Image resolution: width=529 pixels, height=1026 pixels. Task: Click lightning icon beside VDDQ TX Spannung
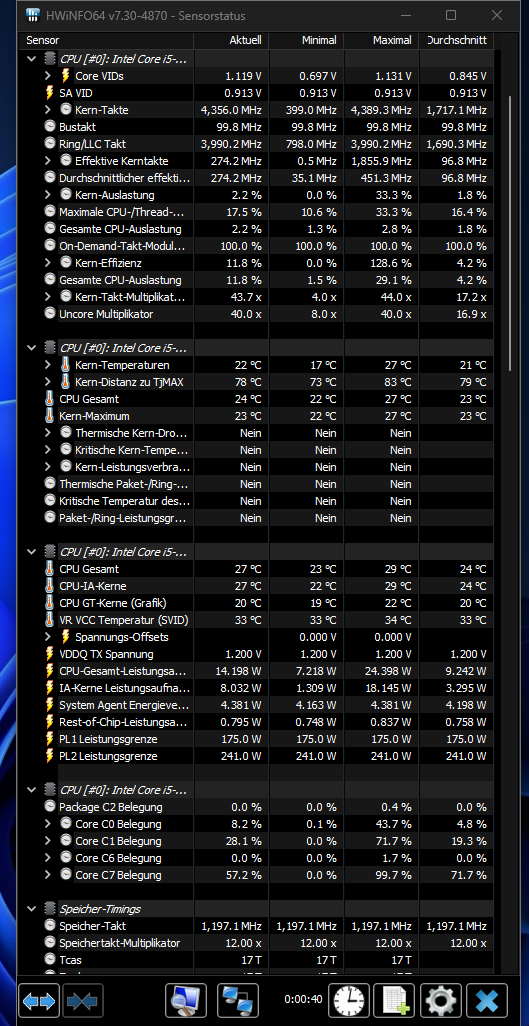[50, 654]
